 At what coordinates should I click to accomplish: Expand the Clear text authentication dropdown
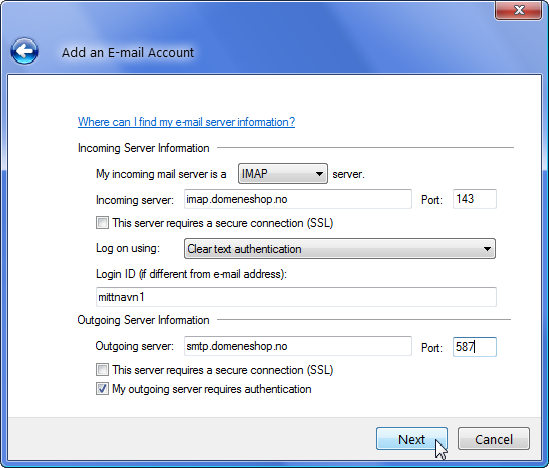pyautogui.click(x=340, y=249)
